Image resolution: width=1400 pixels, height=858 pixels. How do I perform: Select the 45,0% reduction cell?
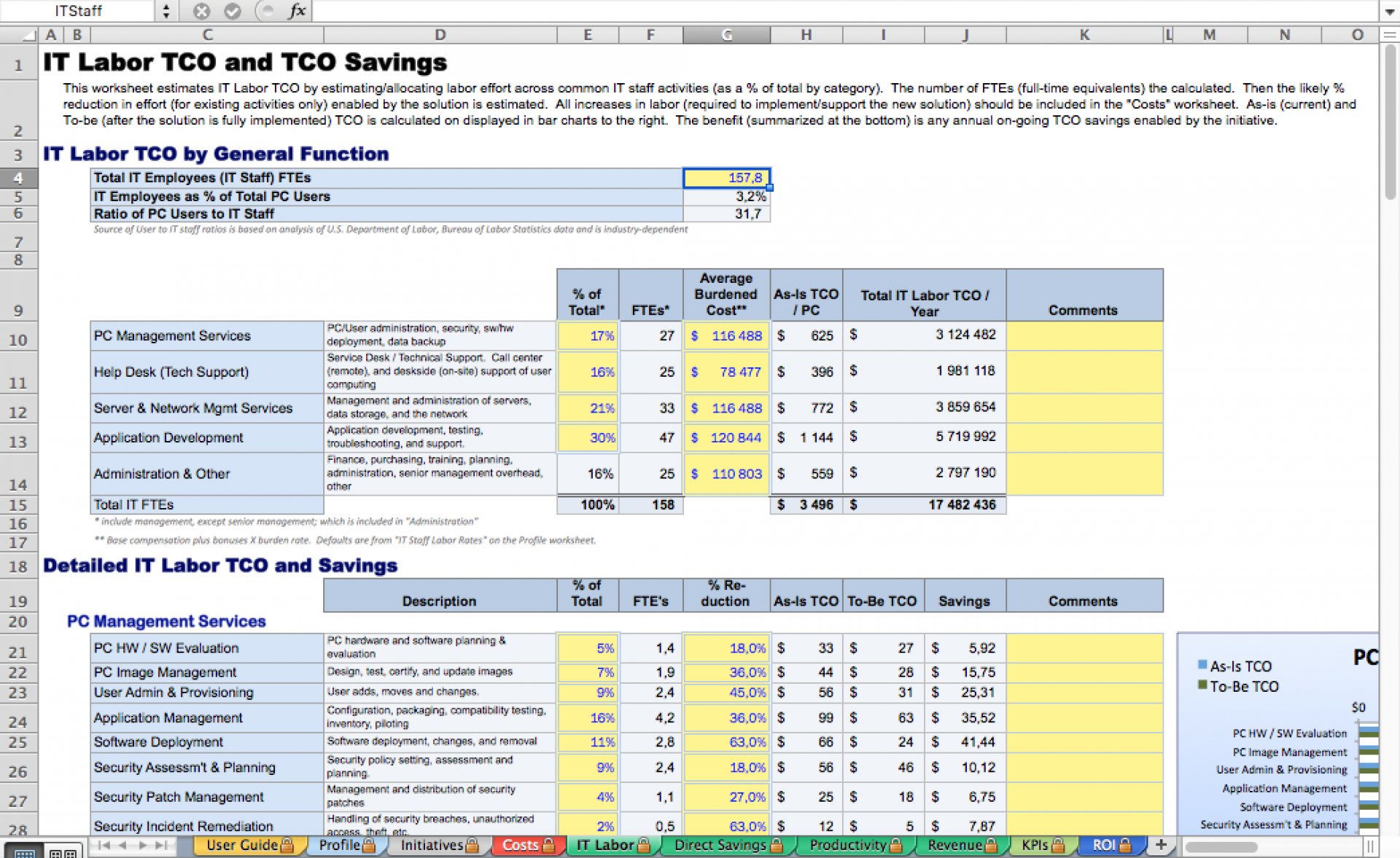click(726, 693)
